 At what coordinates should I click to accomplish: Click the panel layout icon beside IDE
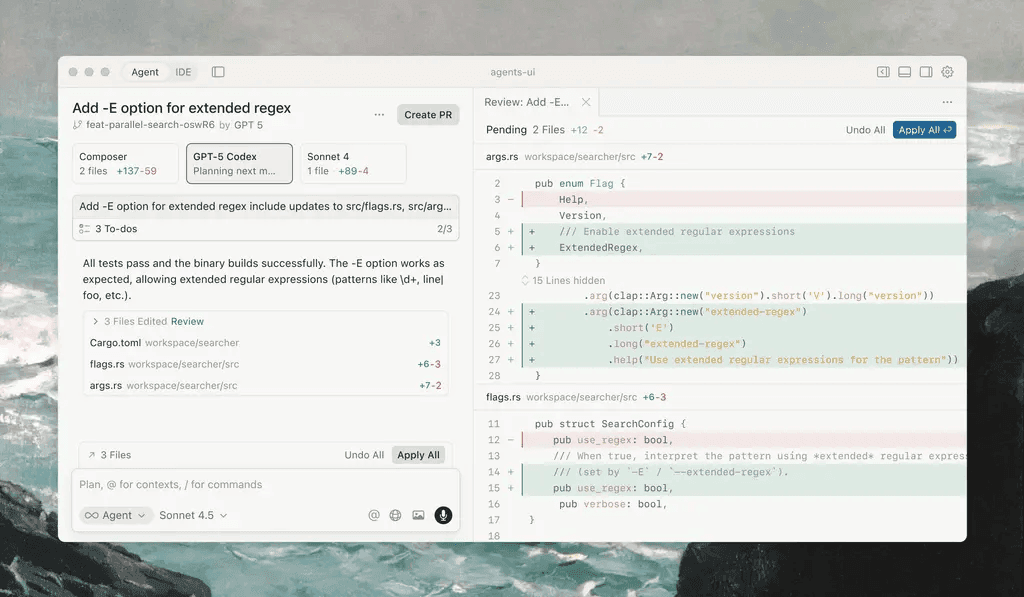tap(217, 71)
